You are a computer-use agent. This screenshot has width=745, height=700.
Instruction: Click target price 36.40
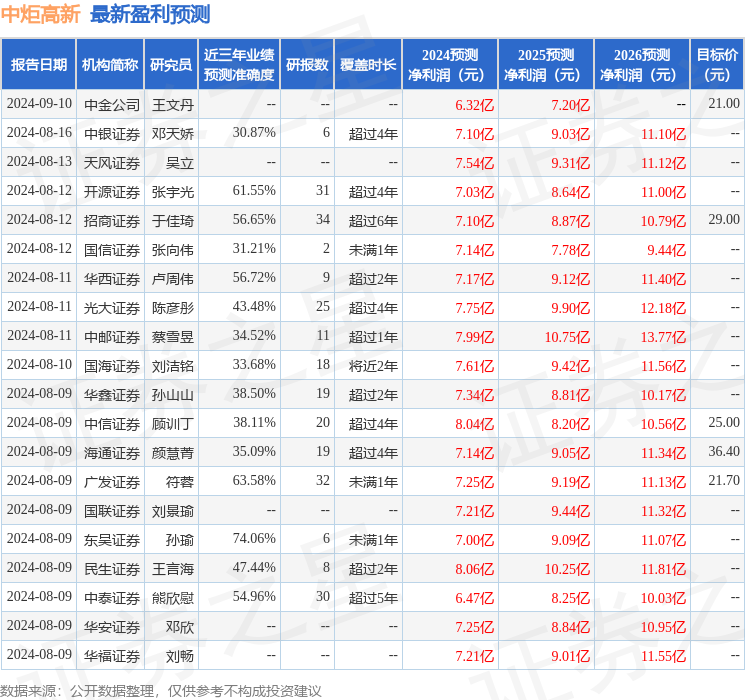click(x=724, y=451)
